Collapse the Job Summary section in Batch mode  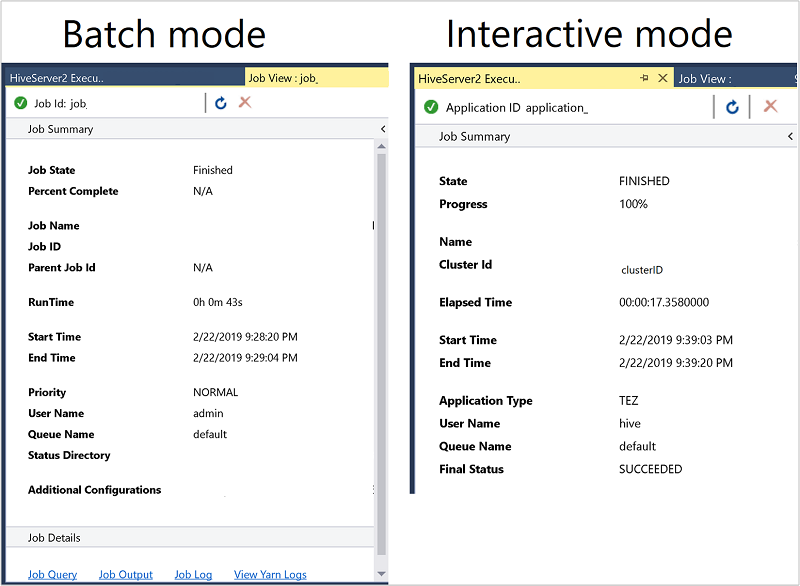(x=381, y=127)
